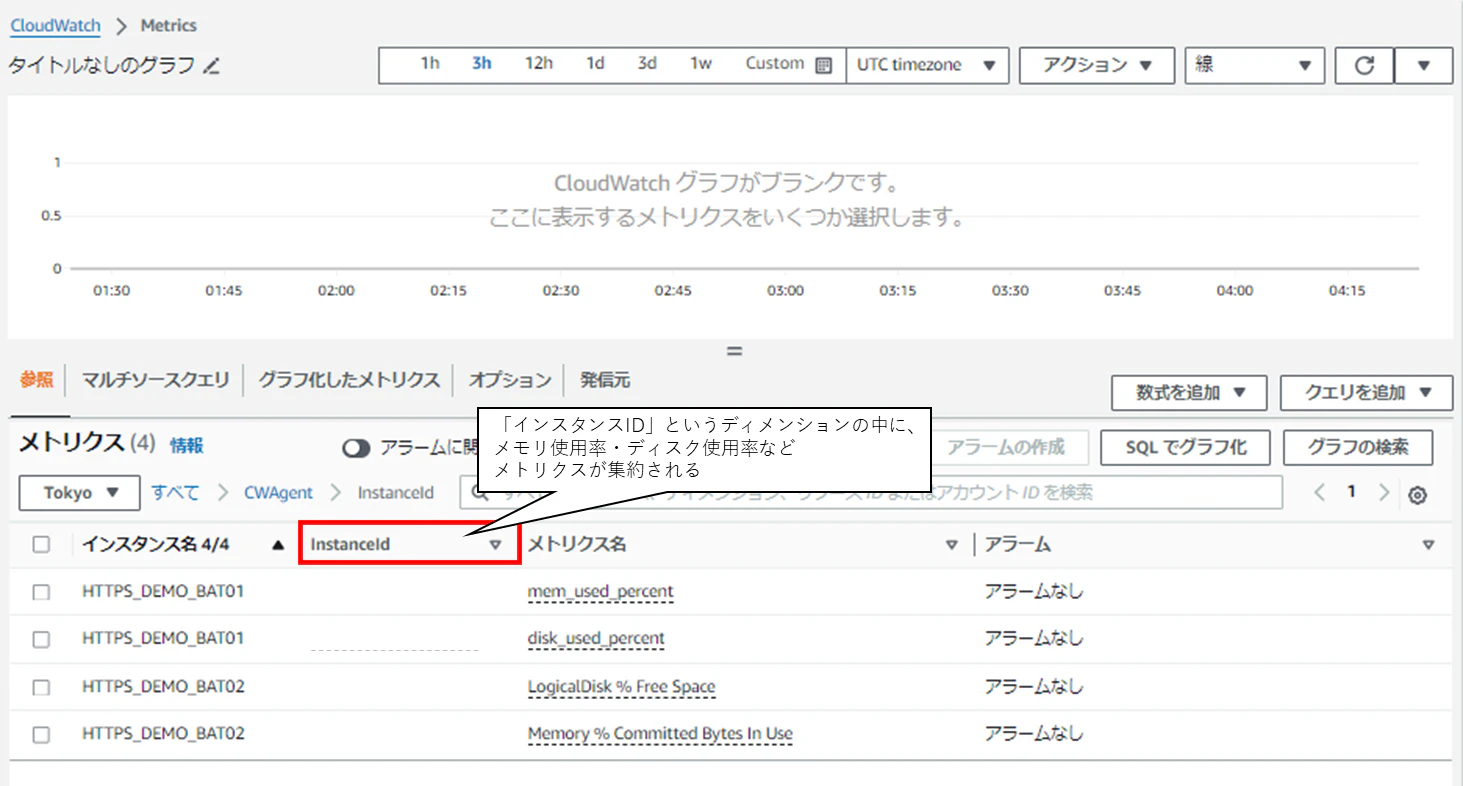
Task: Switch to the グラフ化したメトリクス tab
Action: pos(349,380)
